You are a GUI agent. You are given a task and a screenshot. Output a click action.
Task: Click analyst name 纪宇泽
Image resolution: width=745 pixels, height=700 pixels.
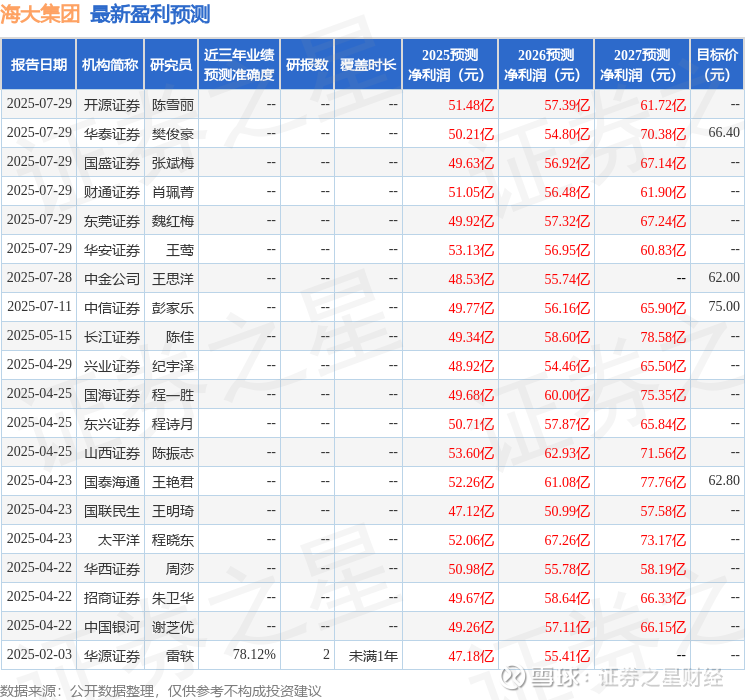click(173, 366)
